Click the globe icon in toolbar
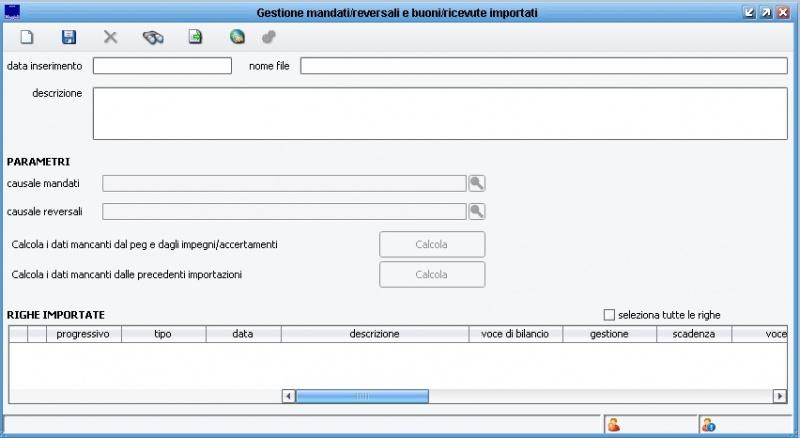The width and height of the screenshot is (800, 438). coord(236,38)
